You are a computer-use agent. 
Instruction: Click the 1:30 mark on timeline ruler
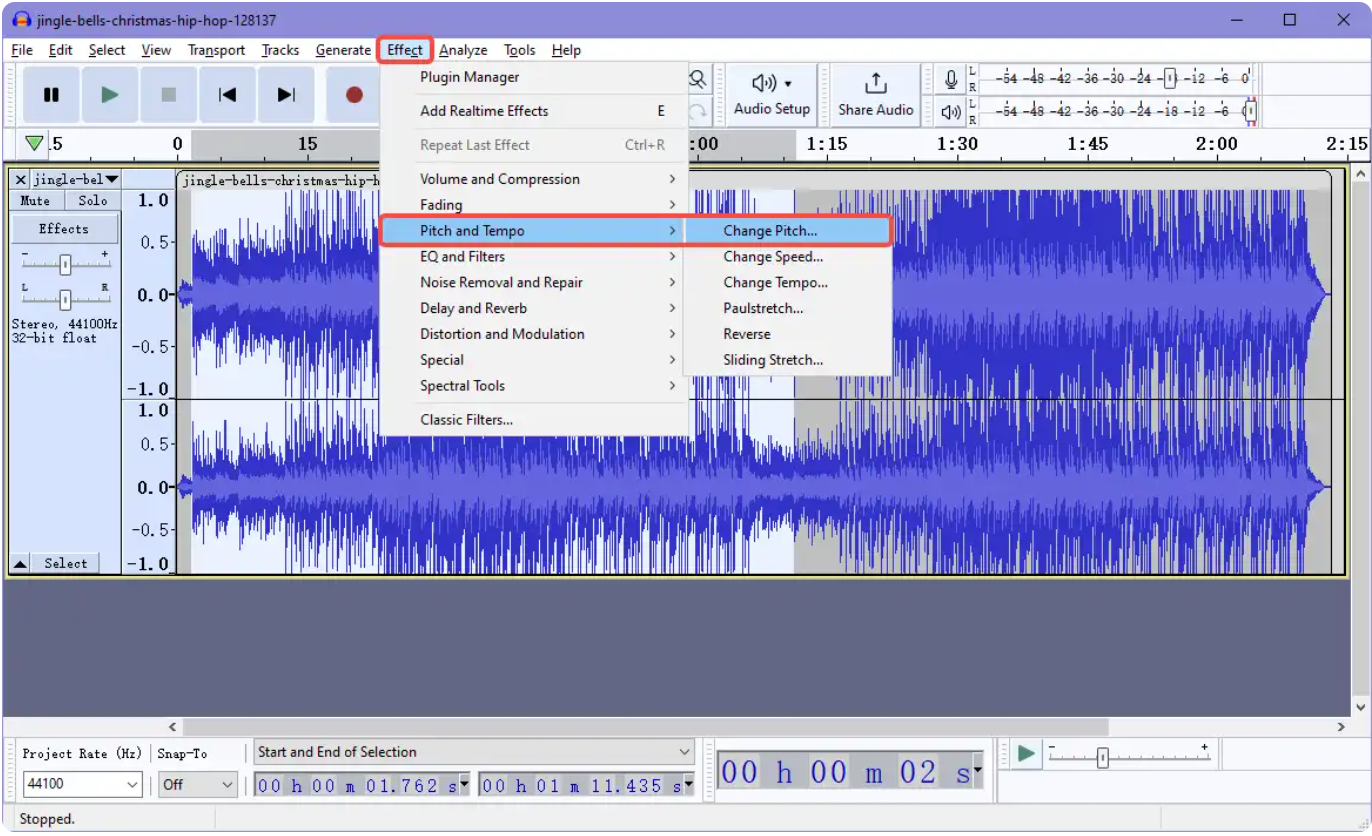[x=956, y=144]
